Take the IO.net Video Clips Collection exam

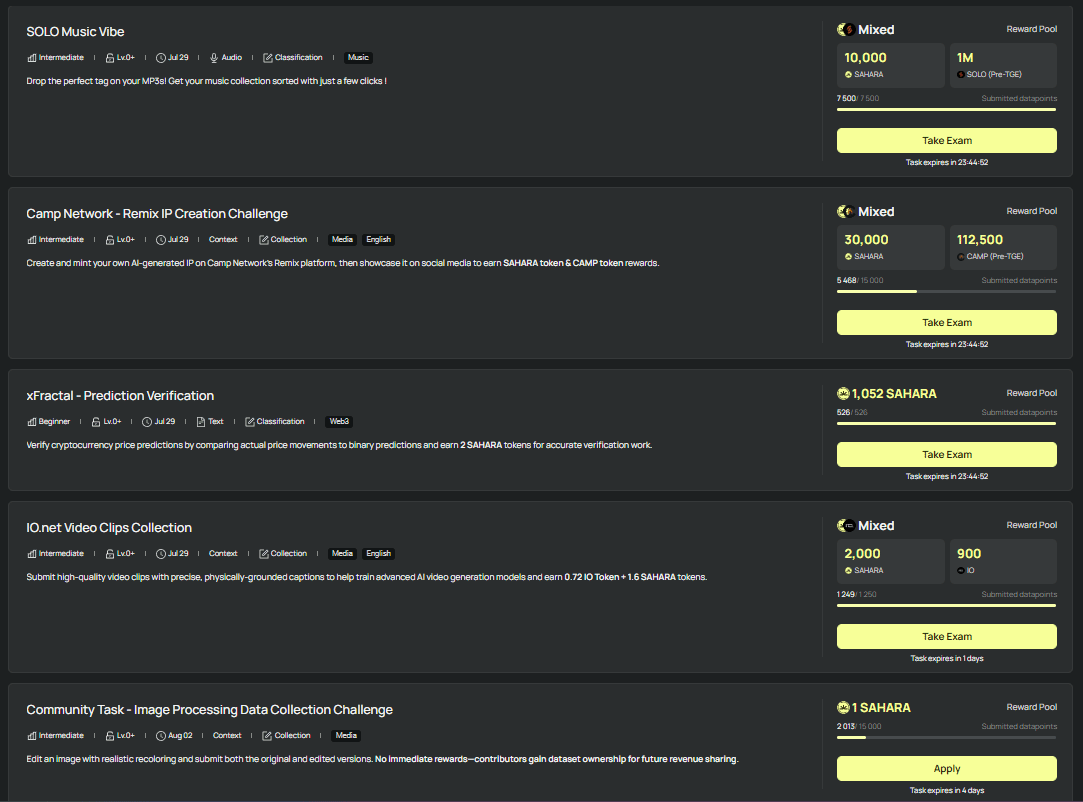[946, 636]
